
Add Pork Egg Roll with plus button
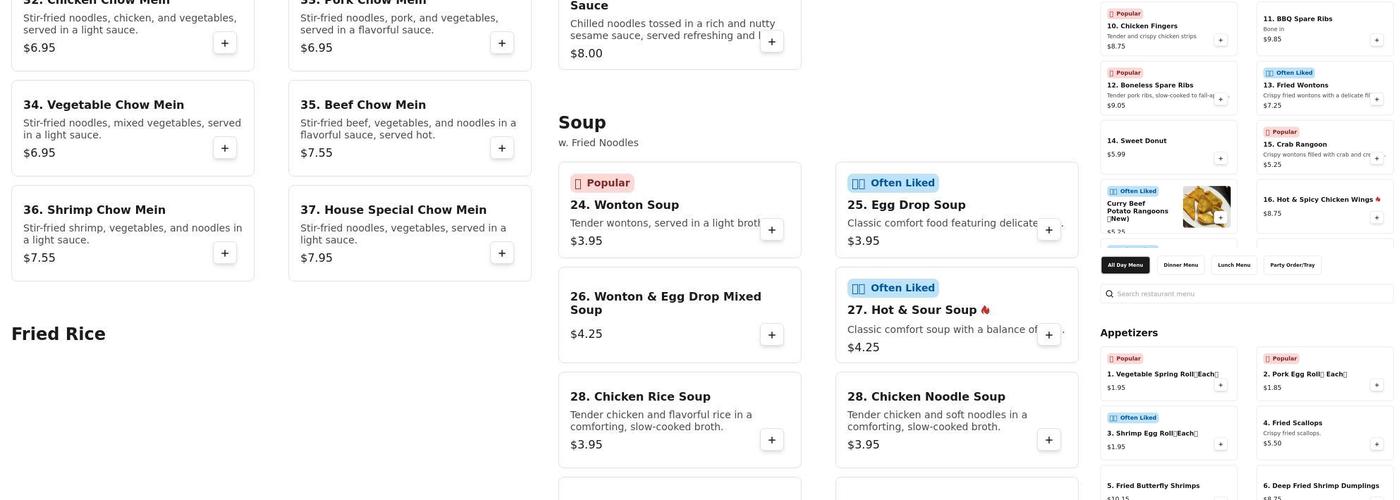tap(1376, 385)
